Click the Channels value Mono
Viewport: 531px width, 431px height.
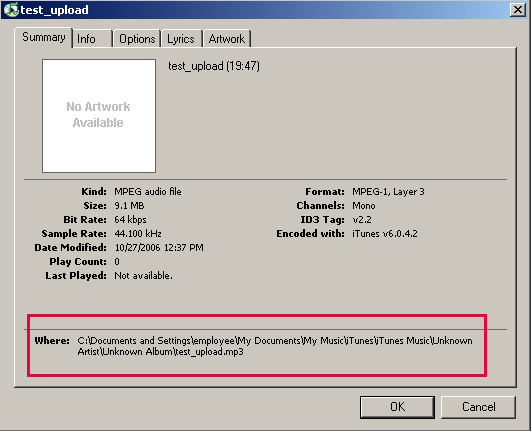(364, 206)
